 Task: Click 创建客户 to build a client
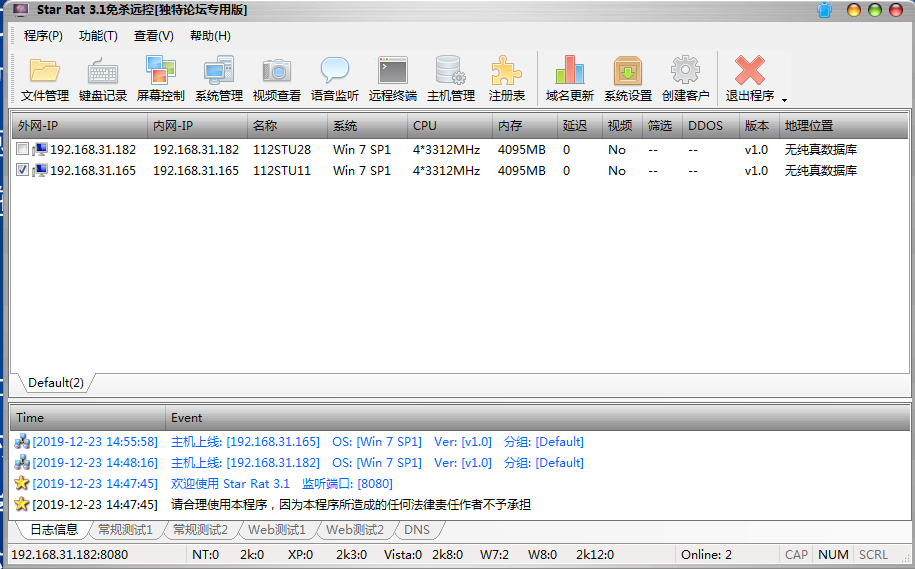[686, 79]
